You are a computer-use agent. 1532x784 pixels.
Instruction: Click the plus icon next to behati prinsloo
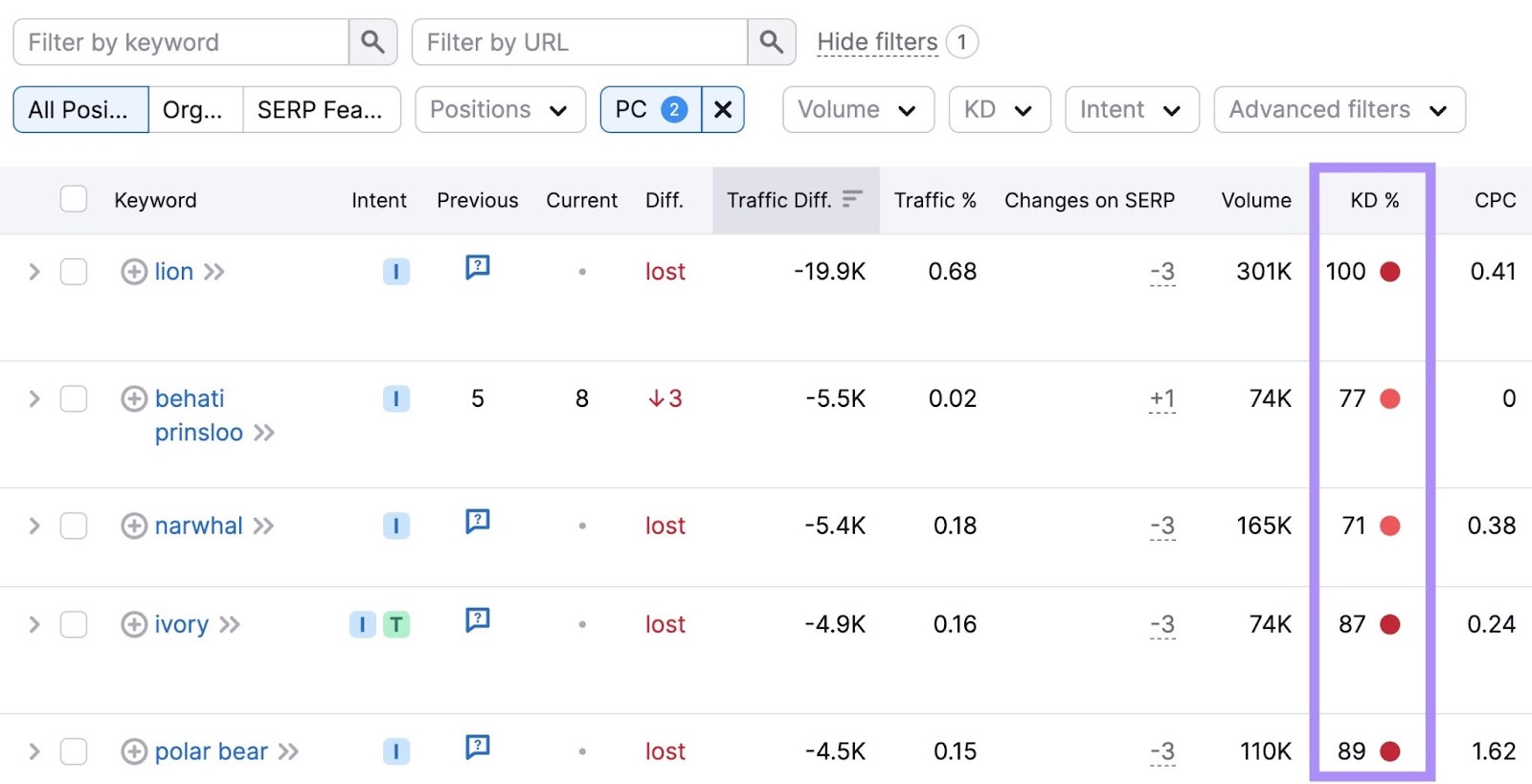[x=134, y=398]
